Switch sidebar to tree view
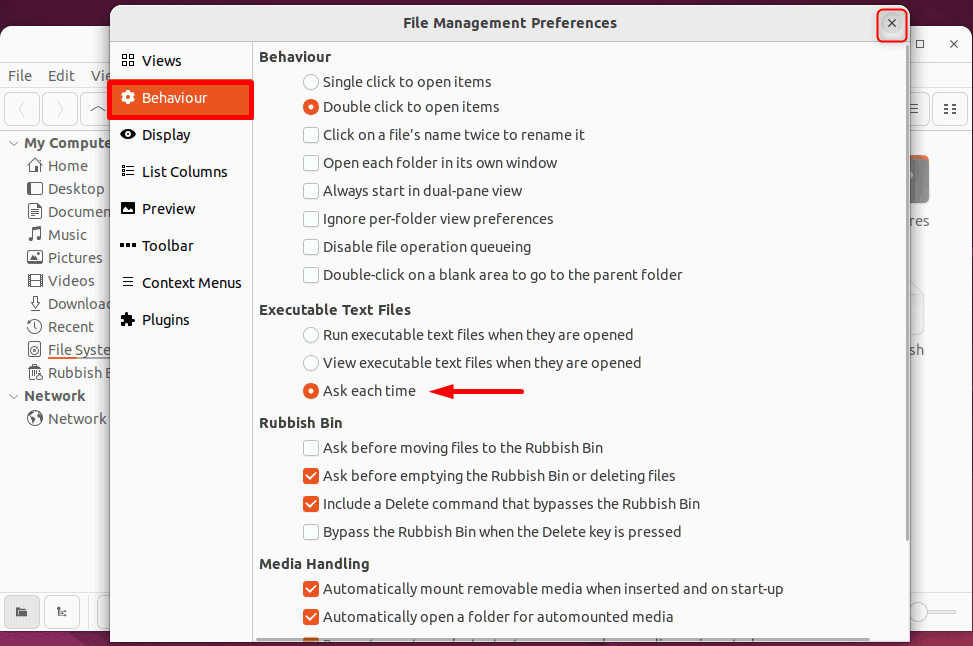The width and height of the screenshot is (973, 646). tap(62, 612)
